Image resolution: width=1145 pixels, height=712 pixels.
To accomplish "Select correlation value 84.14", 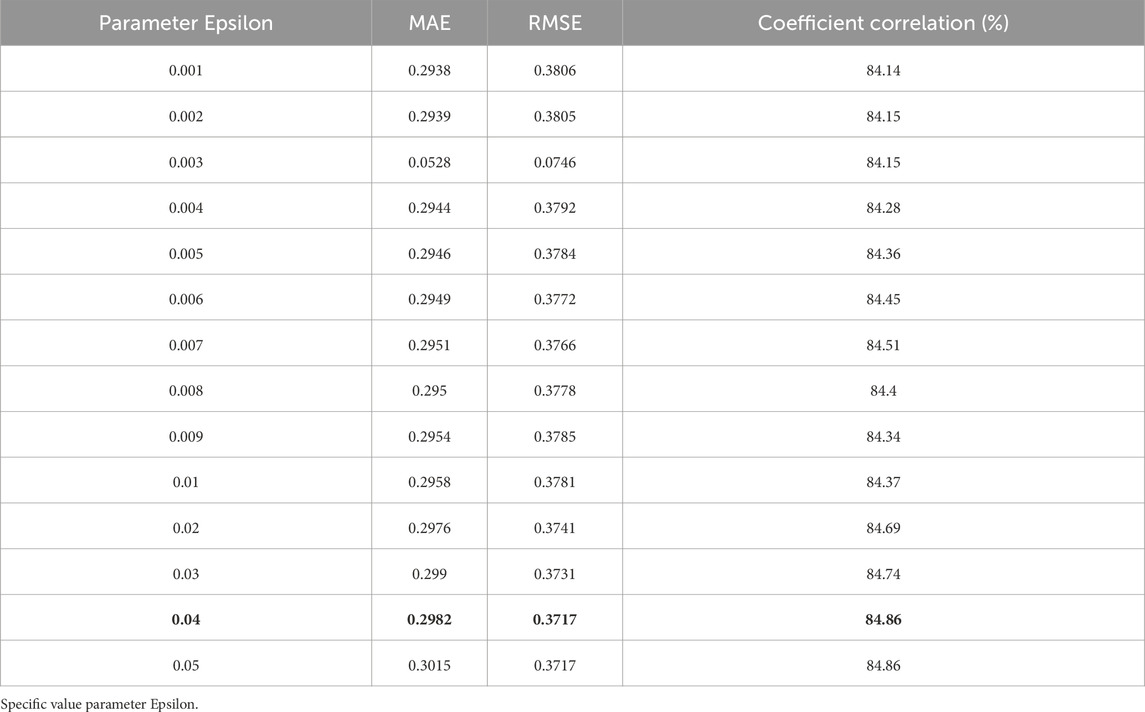I will coord(883,71).
